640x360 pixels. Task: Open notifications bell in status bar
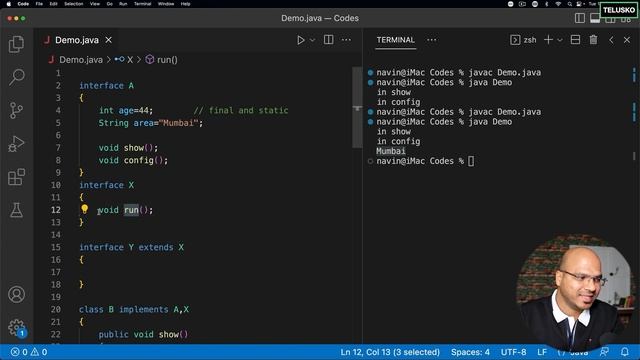[x=624, y=351]
